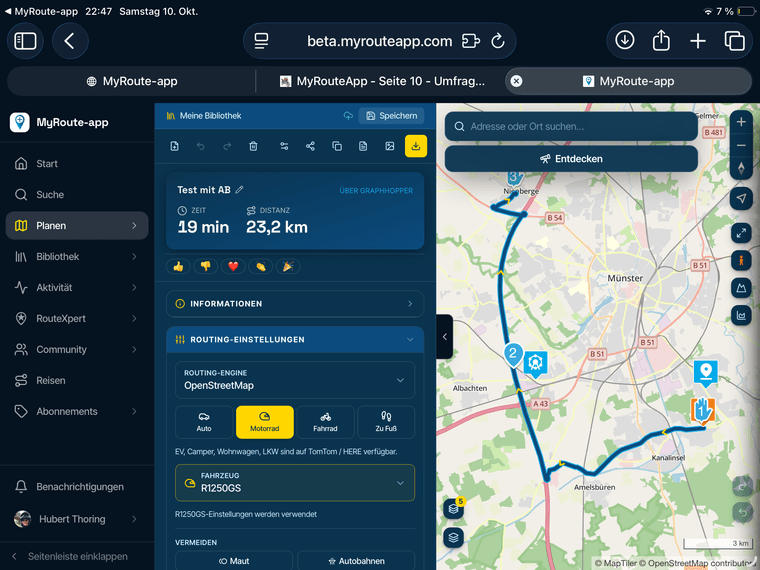Activate the orange street view pegman

[x=741, y=261]
